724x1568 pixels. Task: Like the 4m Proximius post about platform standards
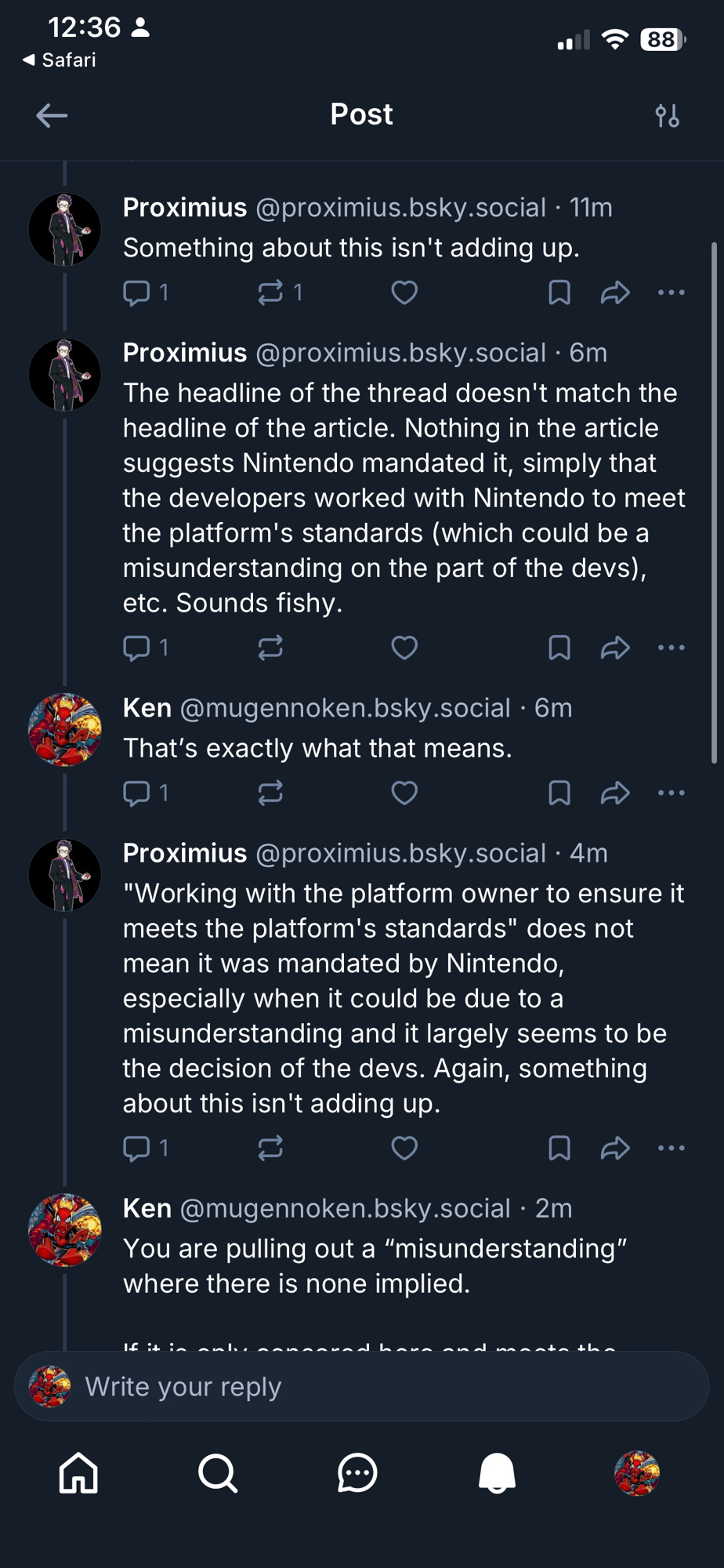404,1148
